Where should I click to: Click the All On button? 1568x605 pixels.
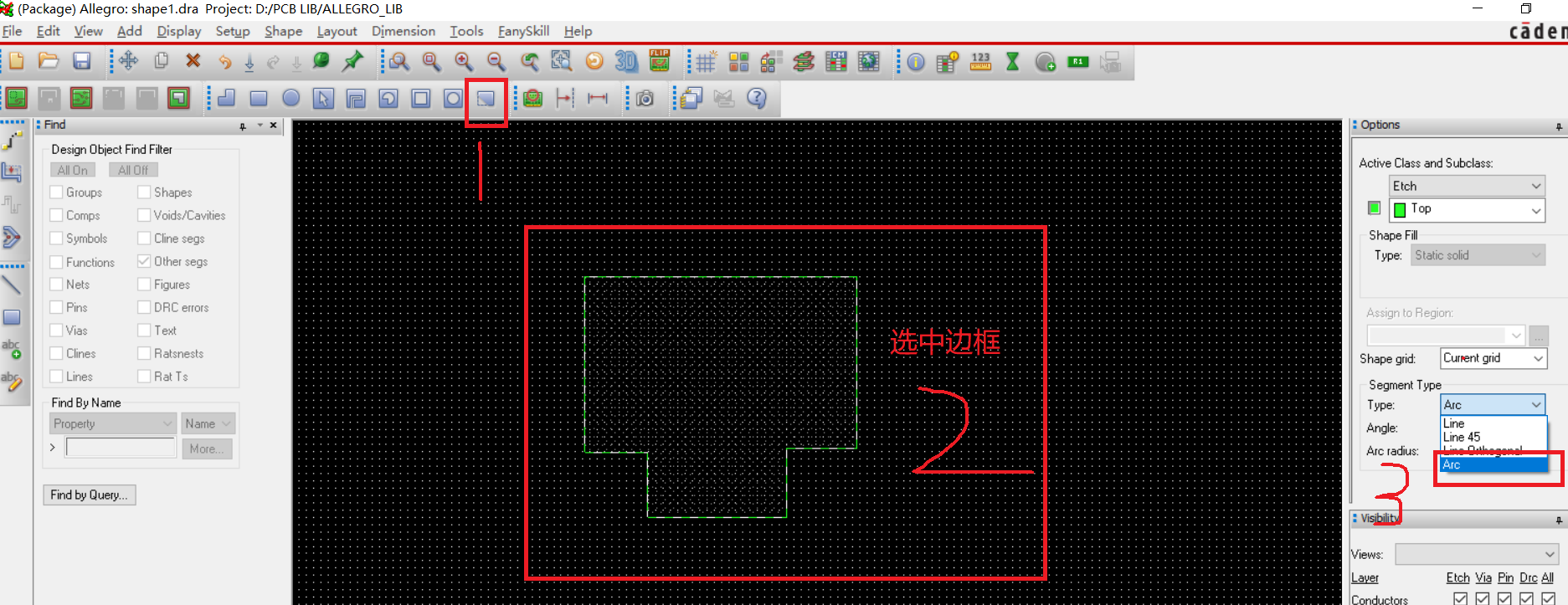[73, 170]
